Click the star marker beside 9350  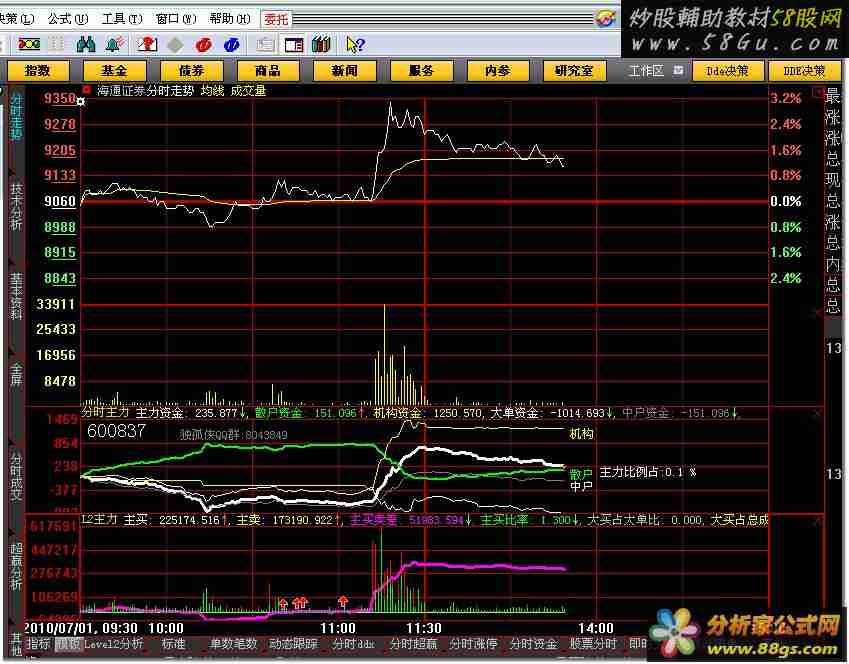pos(81,101)
